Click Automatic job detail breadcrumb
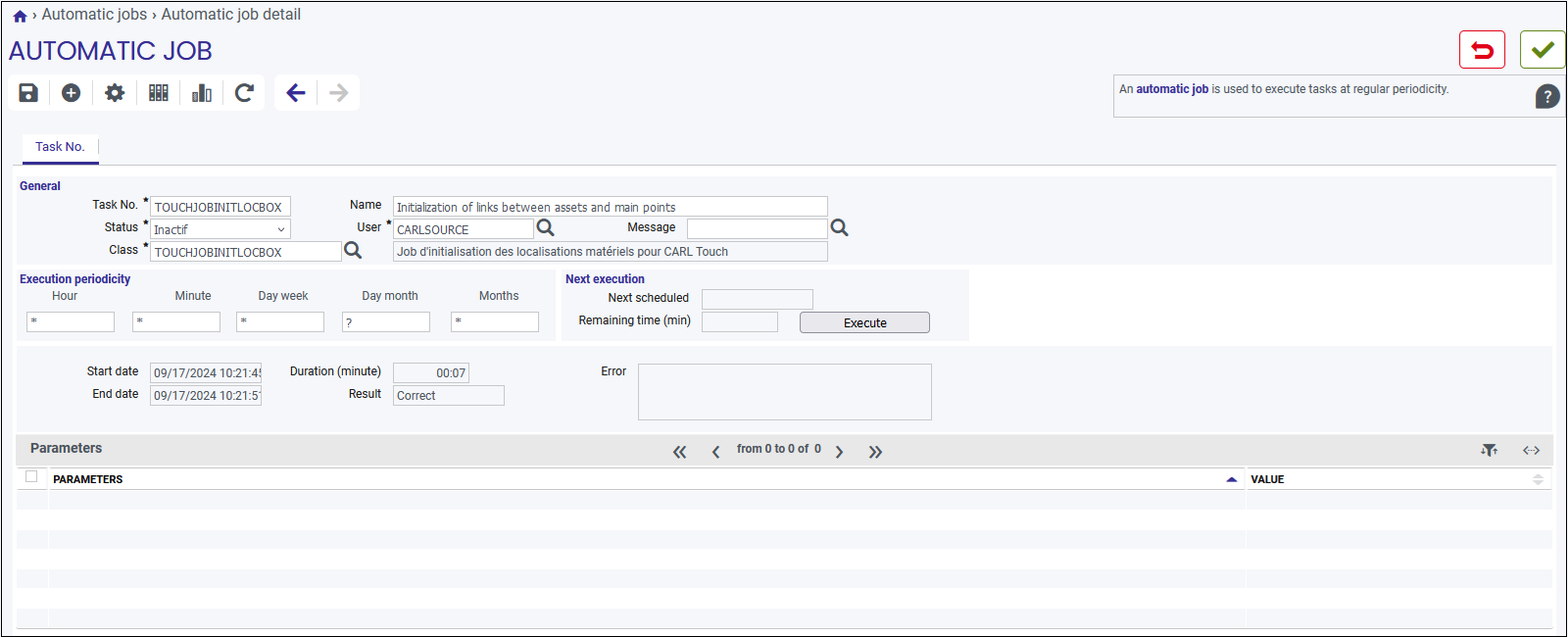 [231, 15]
